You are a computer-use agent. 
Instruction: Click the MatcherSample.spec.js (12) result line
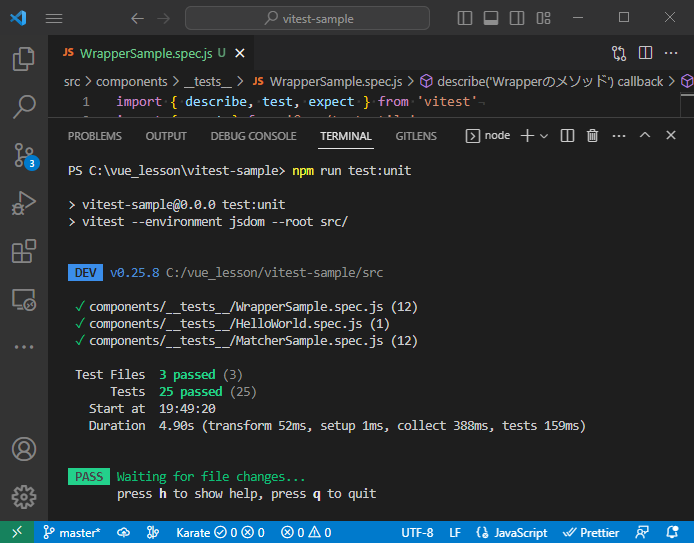(246, 341)
